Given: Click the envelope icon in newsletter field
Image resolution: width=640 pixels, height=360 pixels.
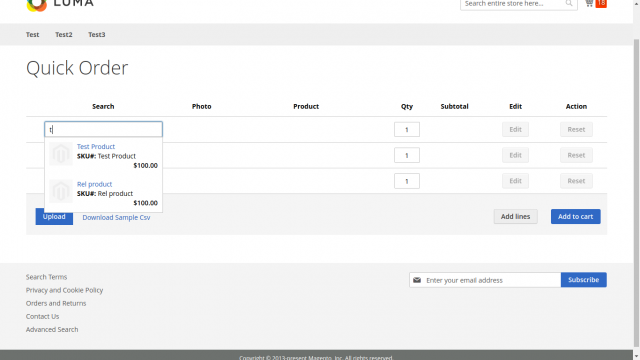Looking at the screenshot, I should point(417,280).
